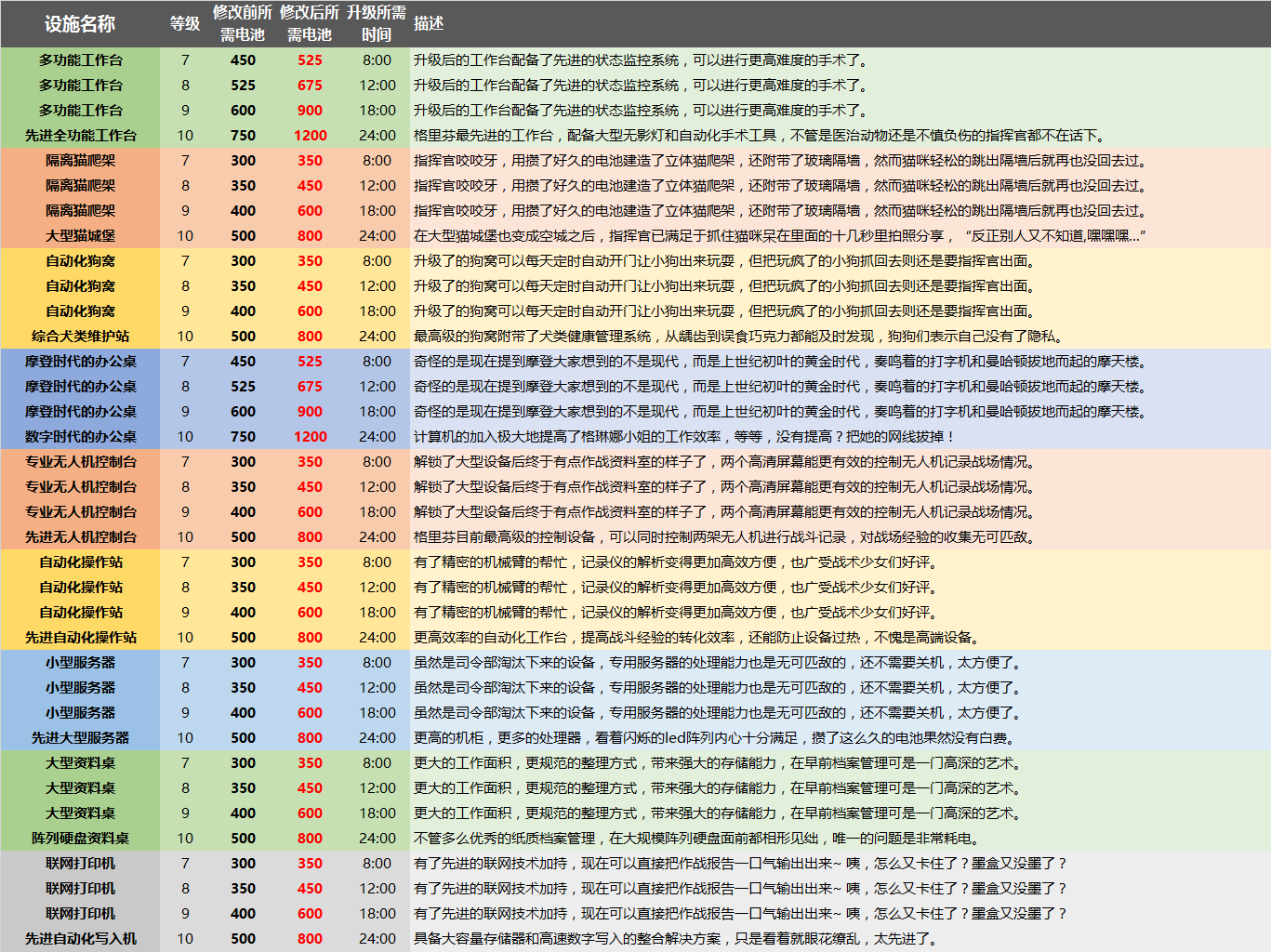Select the 综合犬类维护站 name cell

81,337
